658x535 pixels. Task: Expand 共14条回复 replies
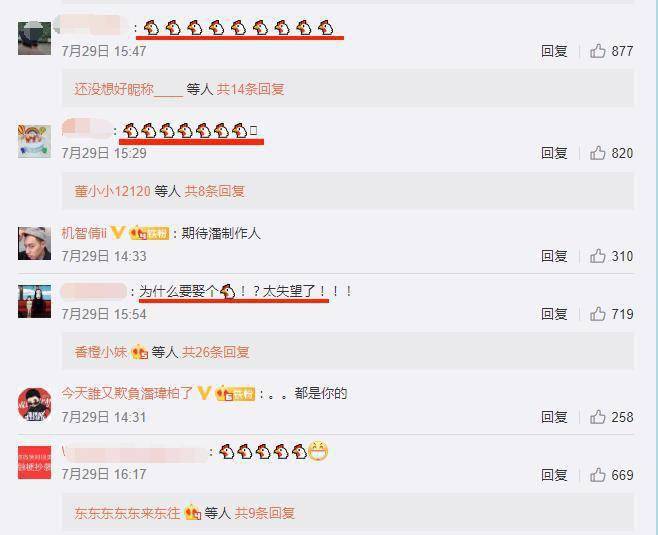[251, 89]
